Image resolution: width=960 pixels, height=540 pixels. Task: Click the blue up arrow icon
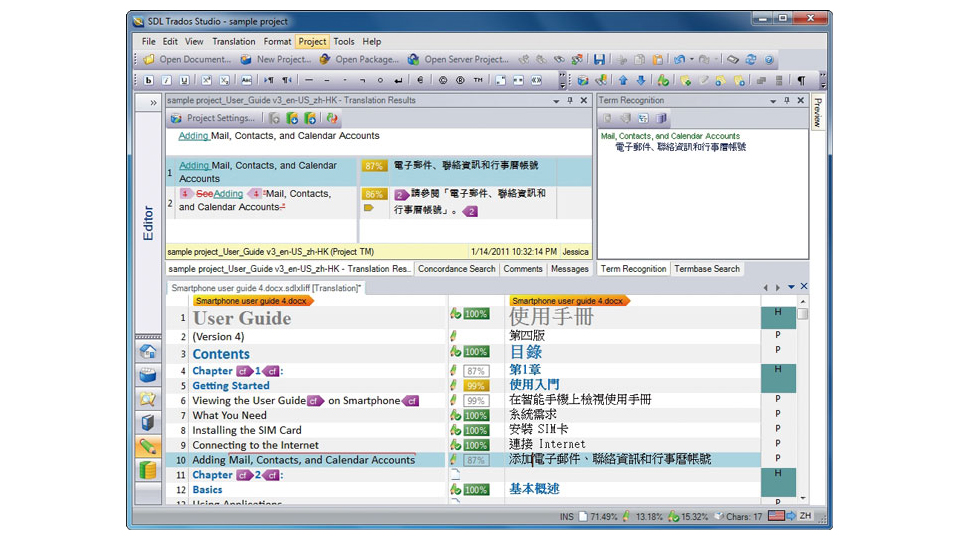pyautogui.click(x=623, y=80)
